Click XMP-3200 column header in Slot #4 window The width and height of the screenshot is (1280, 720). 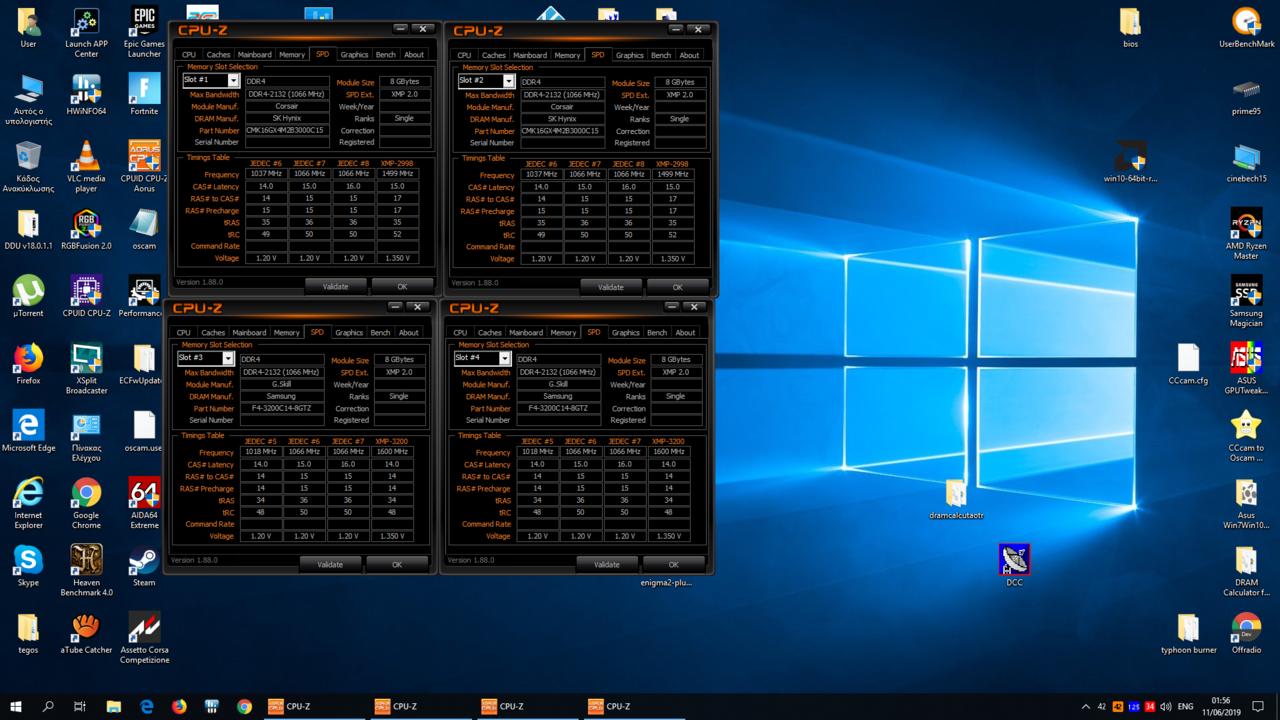click(x=668, y=441)
